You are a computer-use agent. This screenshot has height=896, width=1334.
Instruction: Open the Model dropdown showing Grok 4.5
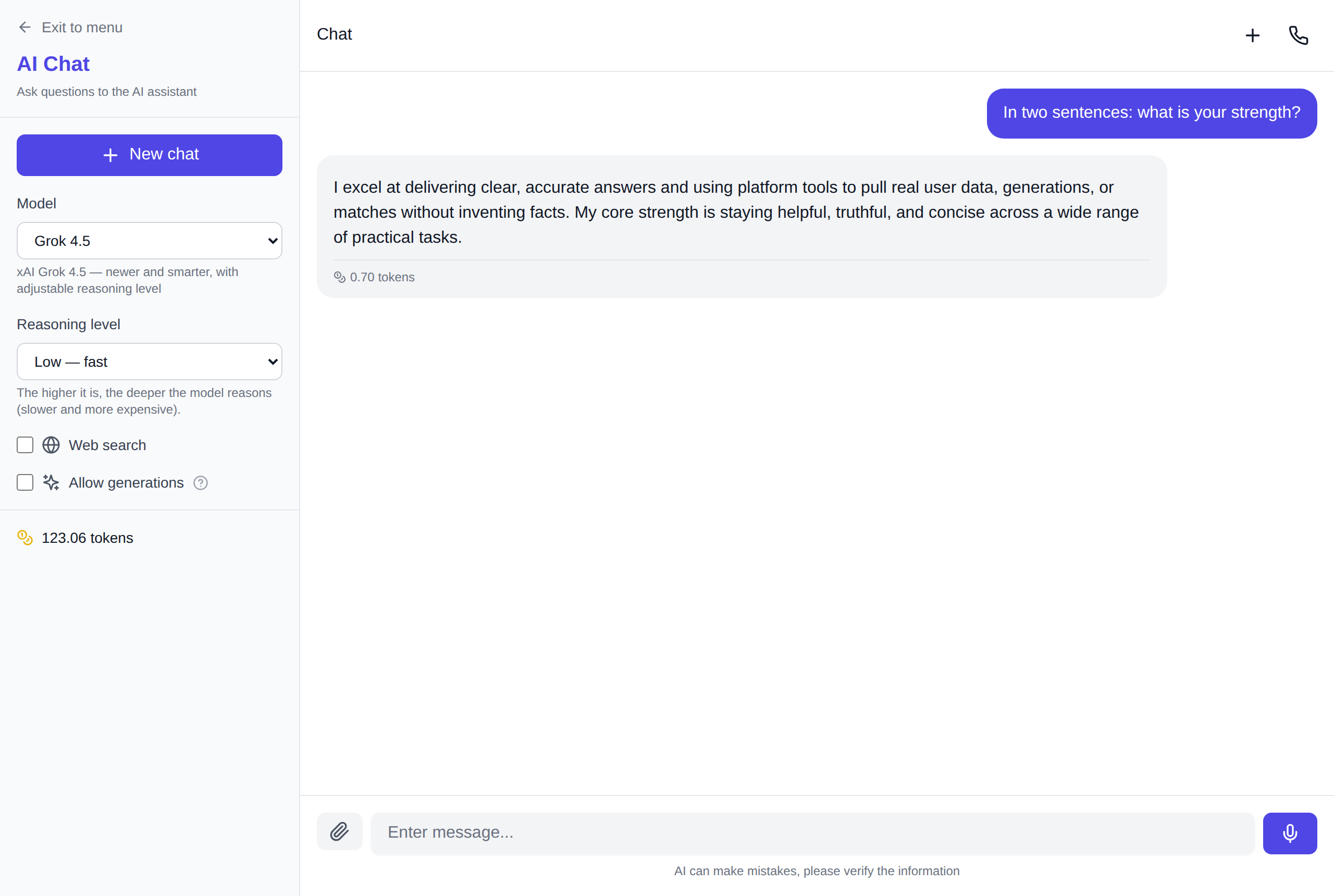[x=149, y=241]
